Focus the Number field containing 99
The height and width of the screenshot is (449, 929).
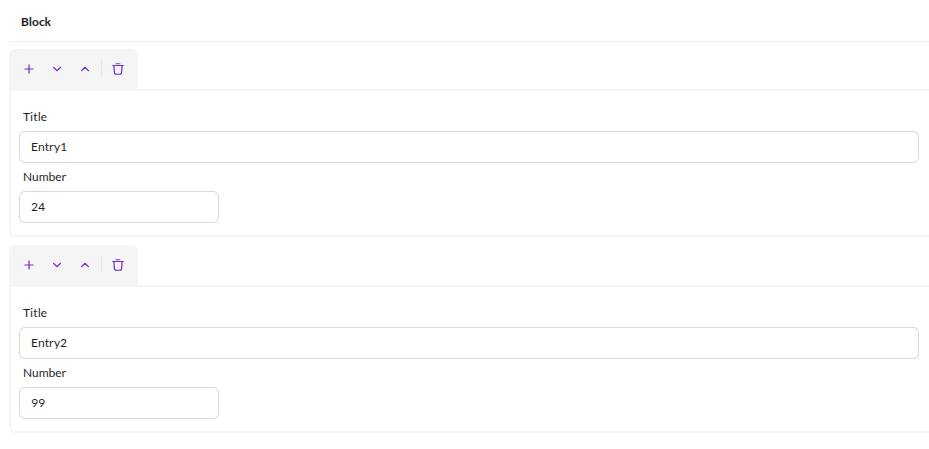click(x=119, y=403)
